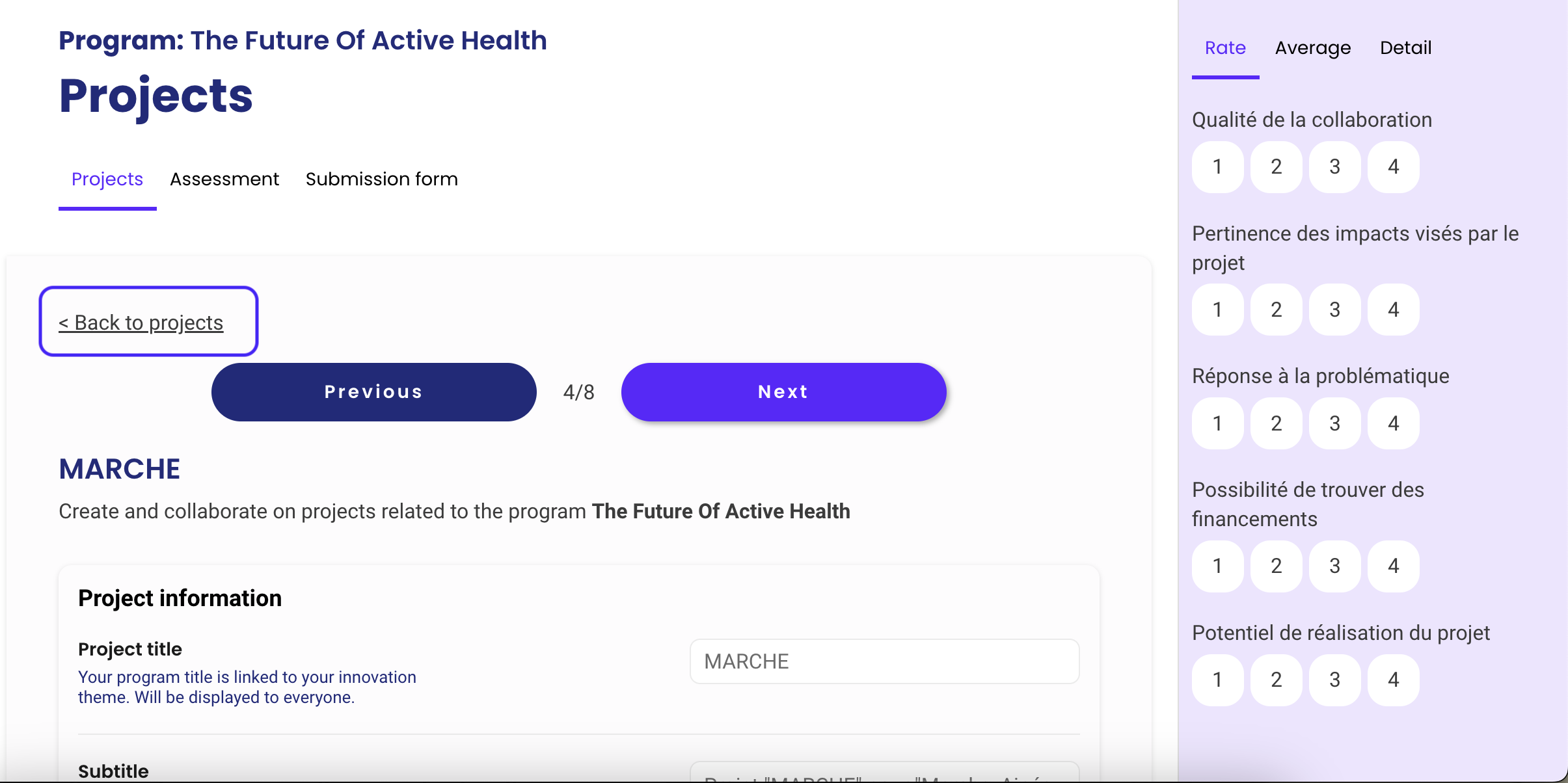Image resolution: width=1568 pixels, height=783 pixels.
Task: Click the Back to projects link
Action: [141, 323]
